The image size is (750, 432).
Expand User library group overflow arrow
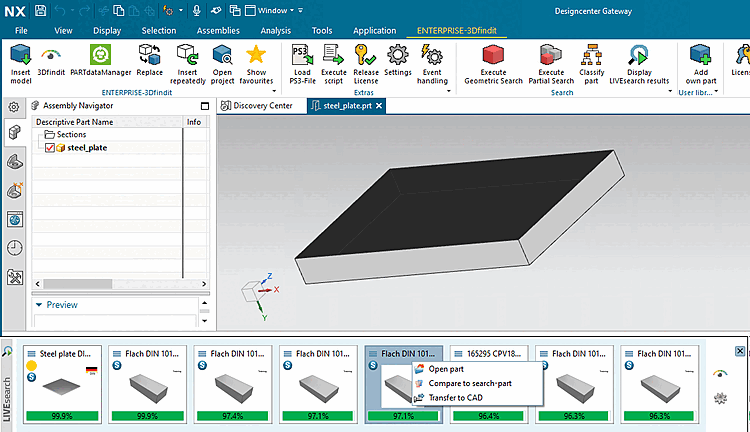(717, 91)
